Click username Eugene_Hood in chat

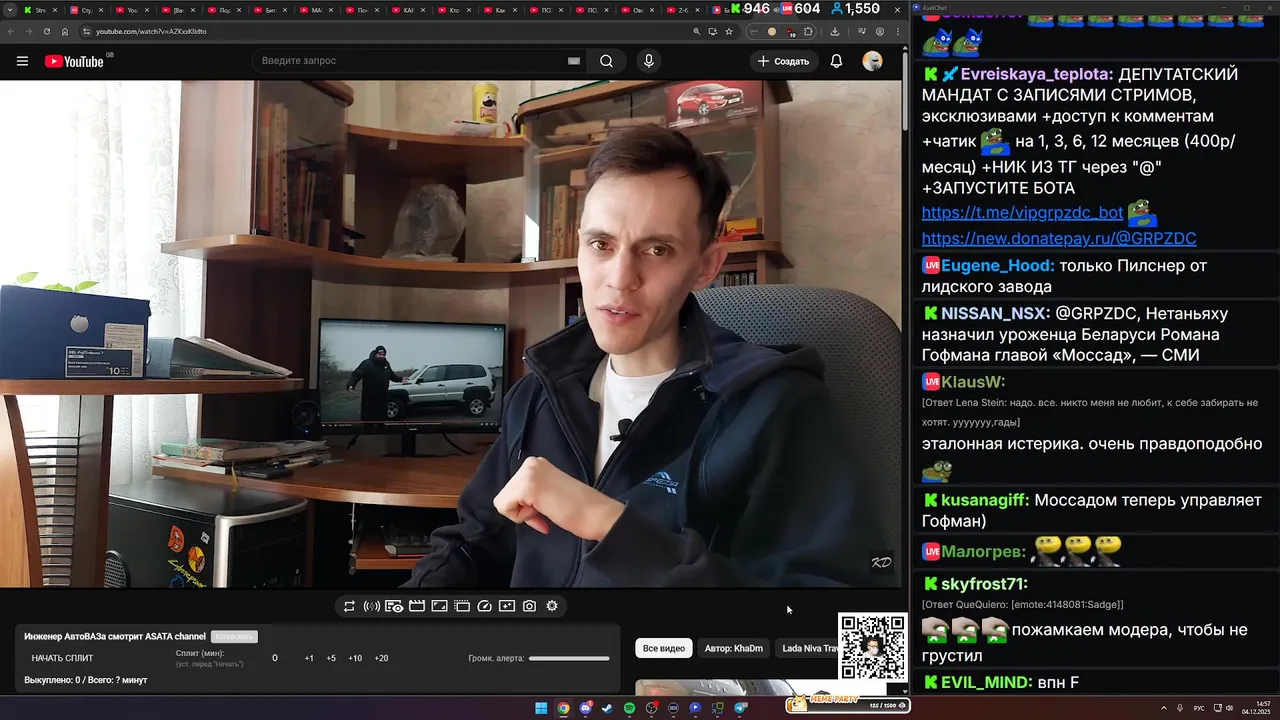click(x=997, y=266)
